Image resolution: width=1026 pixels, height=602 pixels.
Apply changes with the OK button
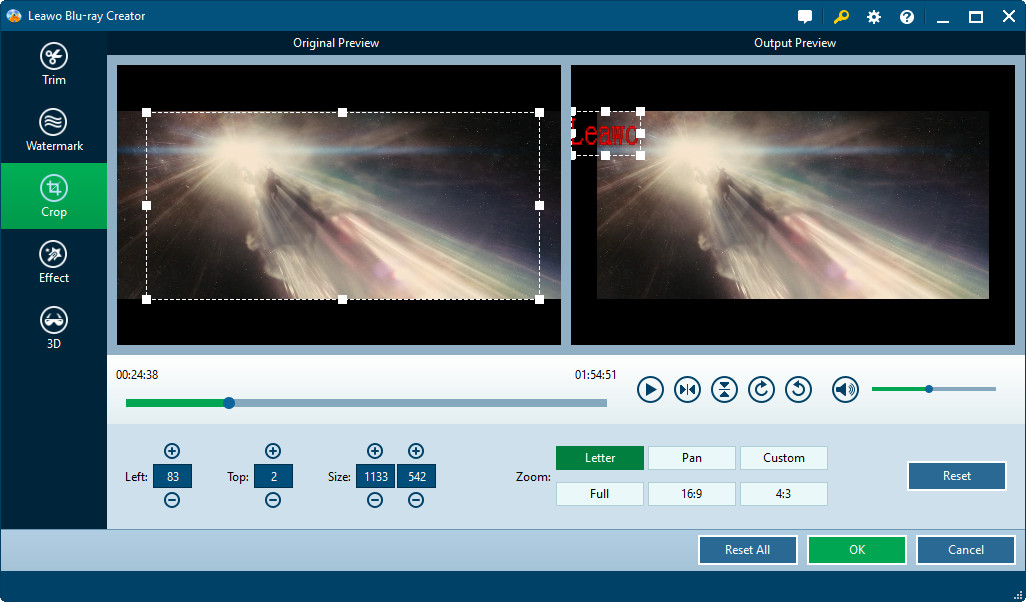coord(856,549)
